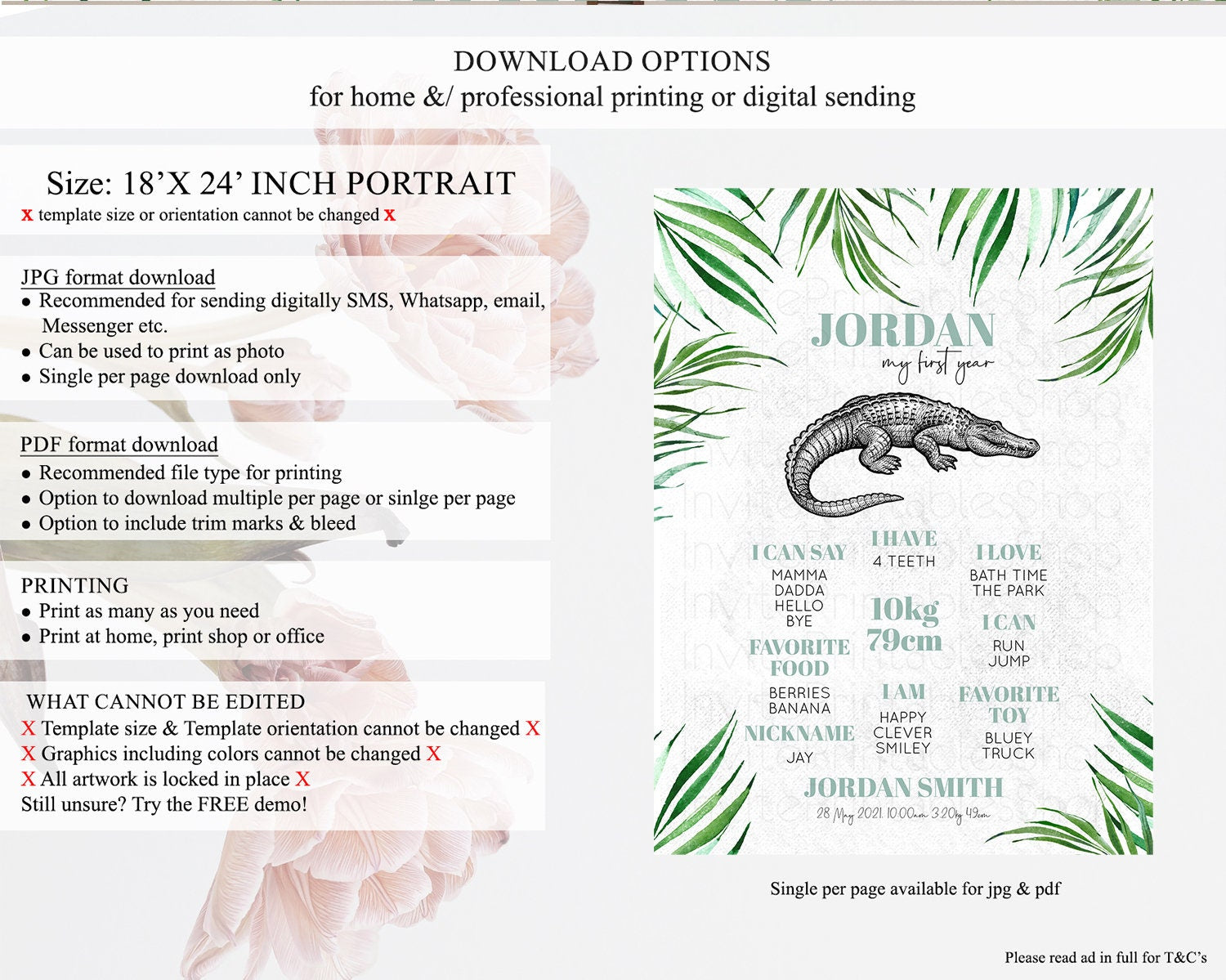Click the "PRINTING" section heading
1226x980 pixels.
pos(75,585)
